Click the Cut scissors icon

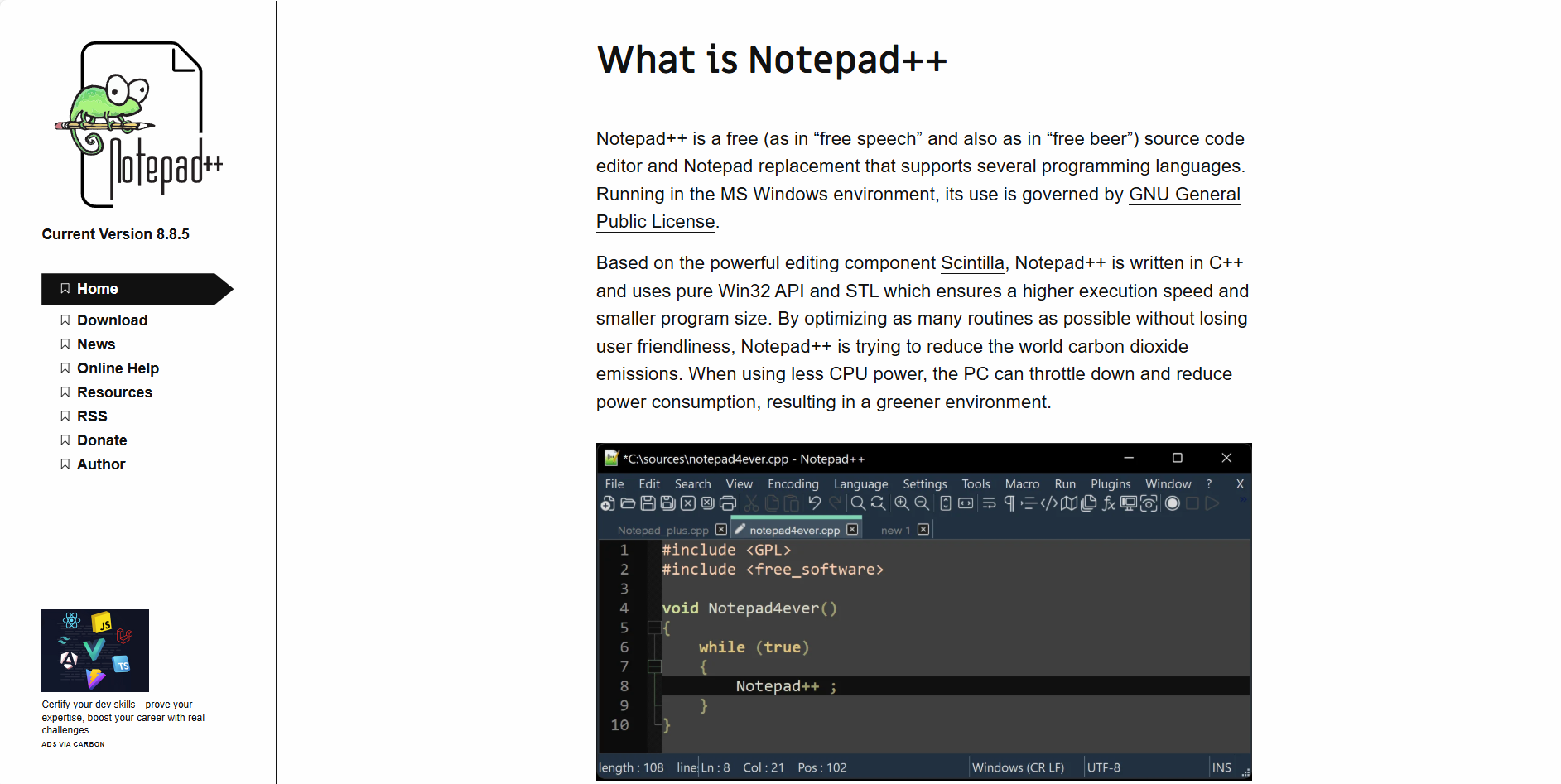point(751,503)
